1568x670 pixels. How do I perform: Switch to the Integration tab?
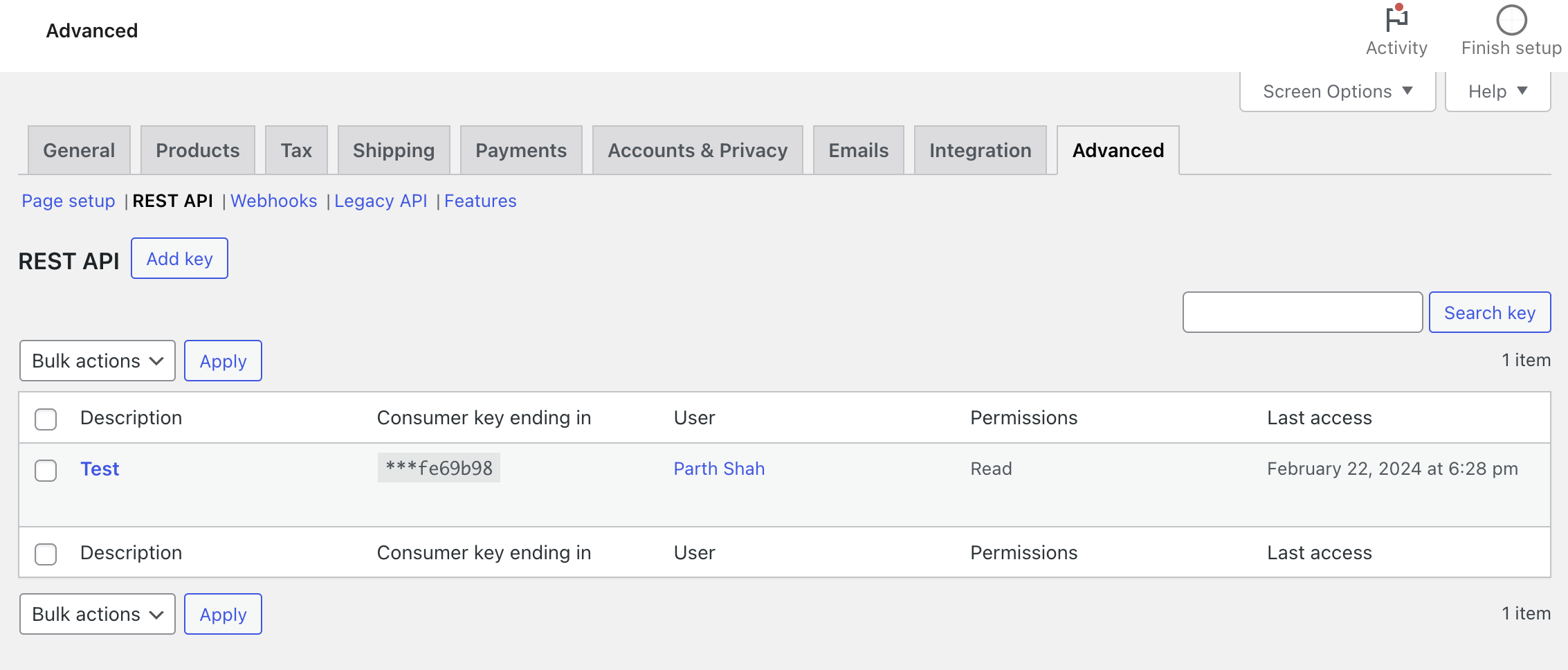[980, 150]
